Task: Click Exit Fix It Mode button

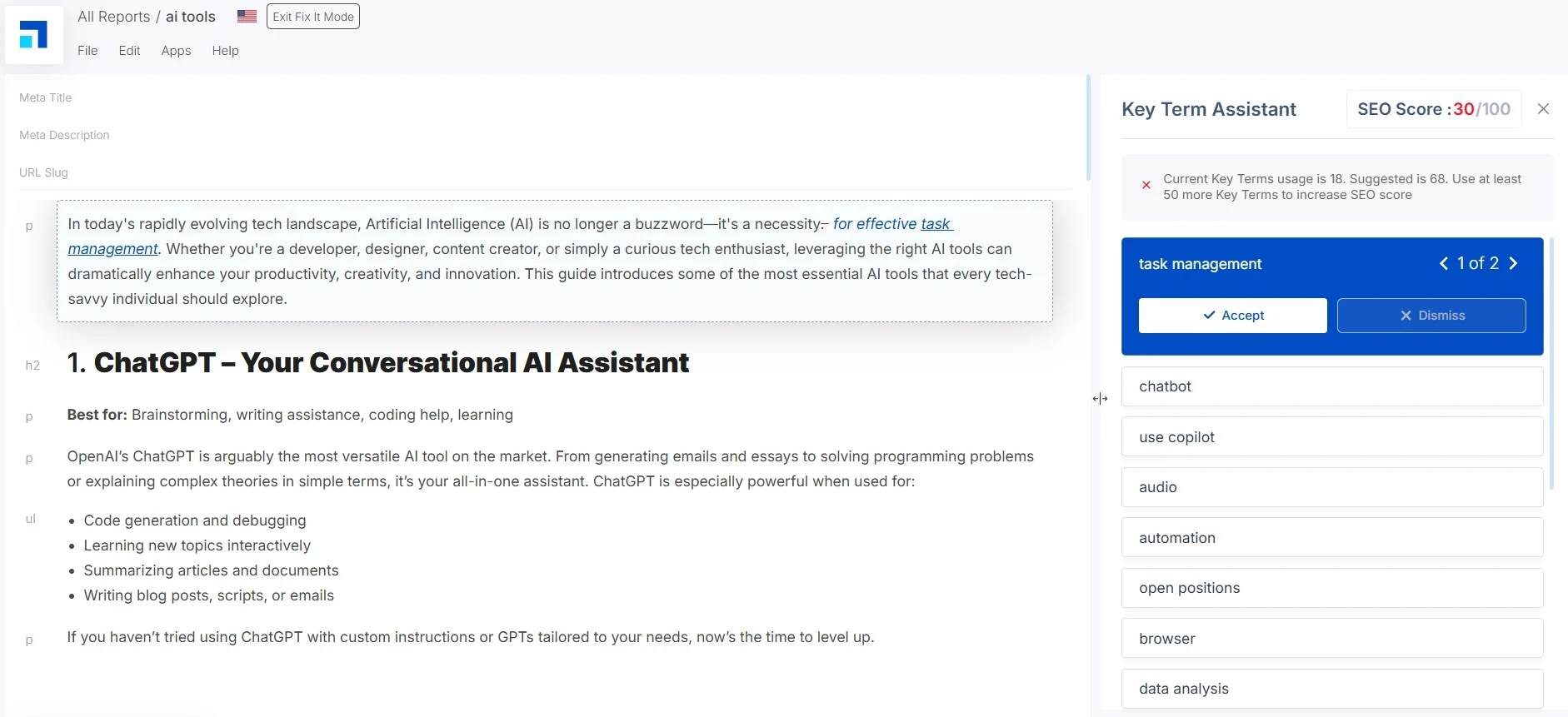Action: coord(313,17)
